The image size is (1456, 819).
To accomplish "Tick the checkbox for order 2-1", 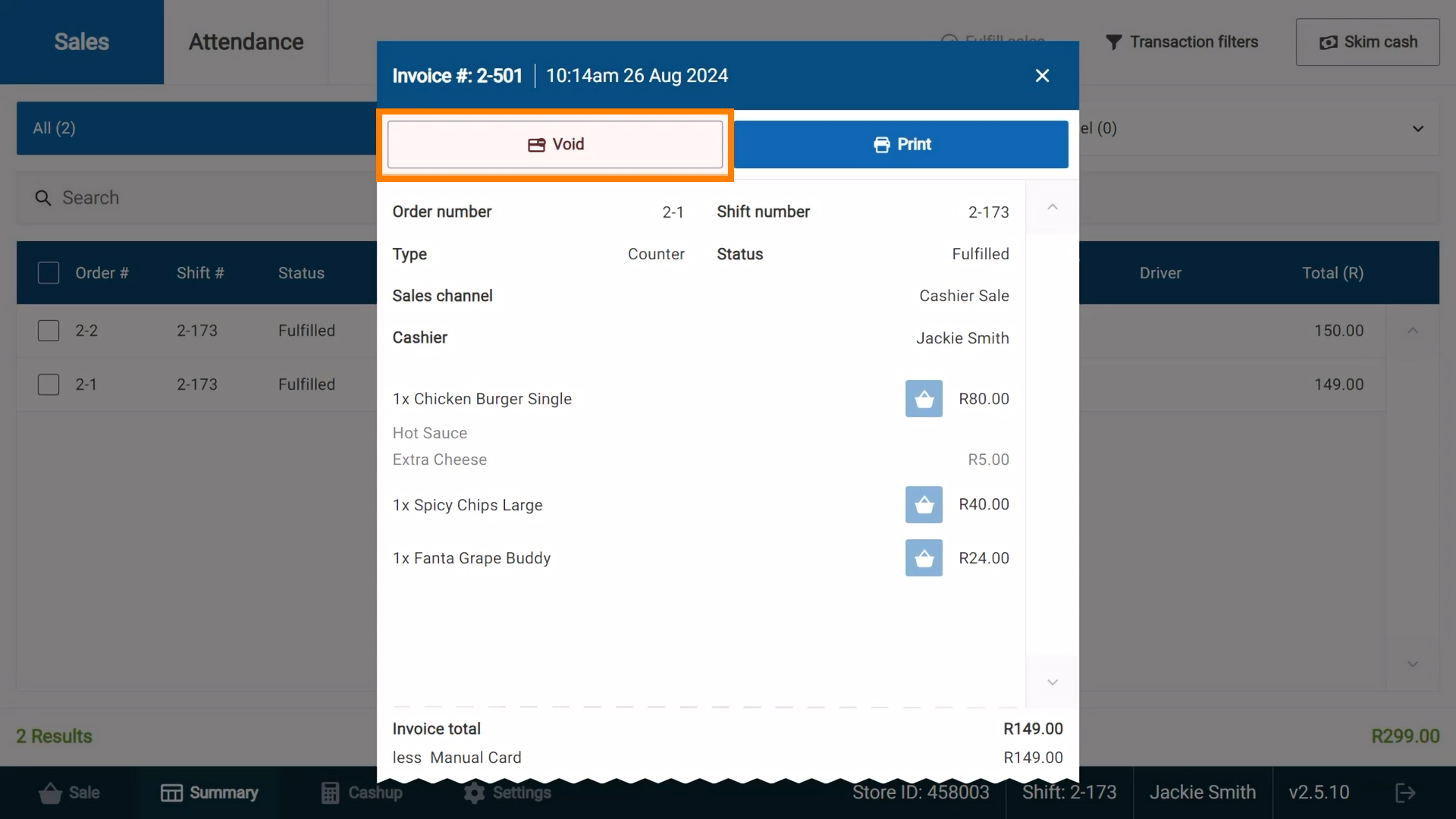I will 49,384.
